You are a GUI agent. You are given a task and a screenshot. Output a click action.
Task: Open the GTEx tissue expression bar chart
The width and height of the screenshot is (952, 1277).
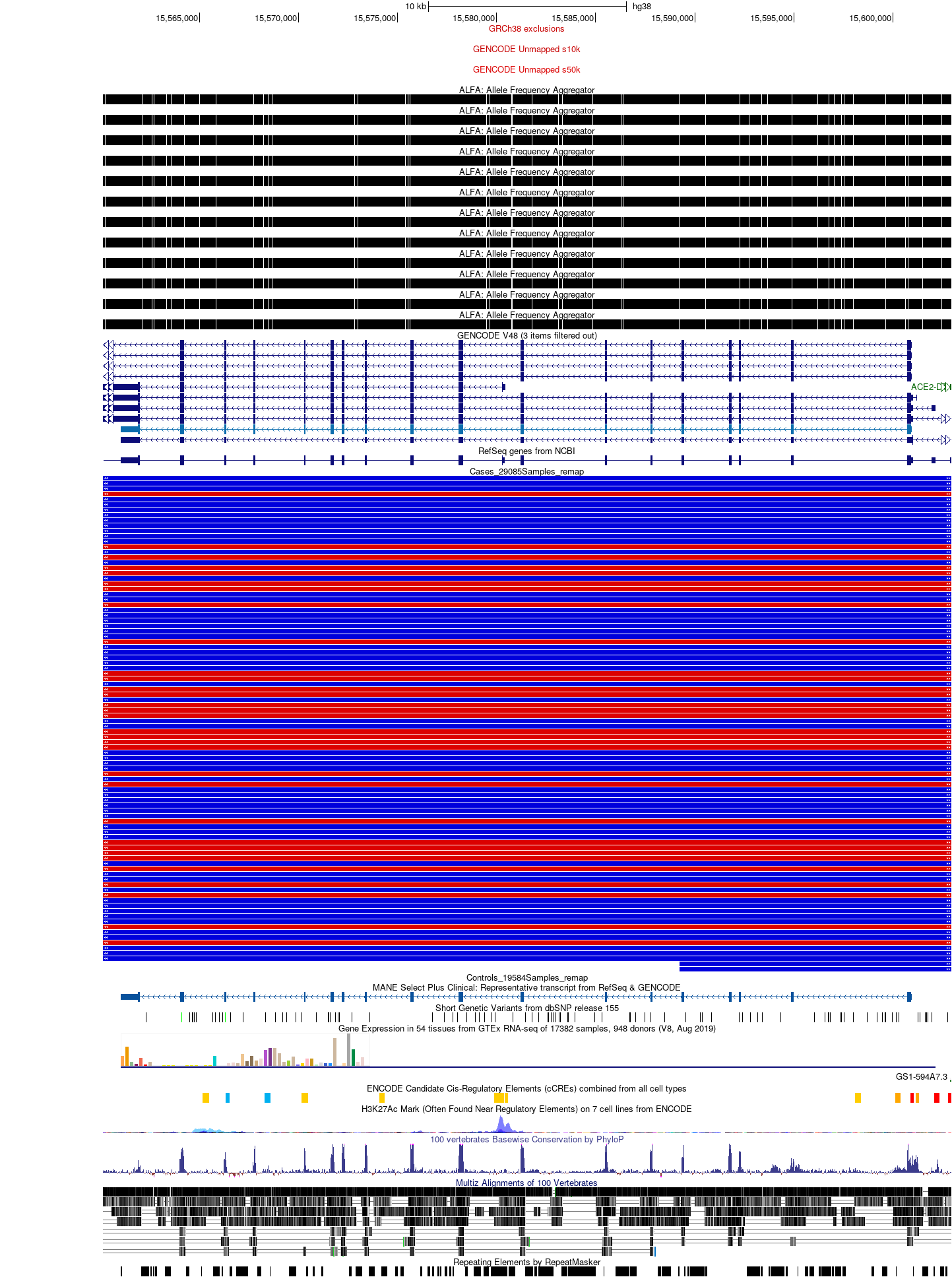click(x=245, y=1051)
